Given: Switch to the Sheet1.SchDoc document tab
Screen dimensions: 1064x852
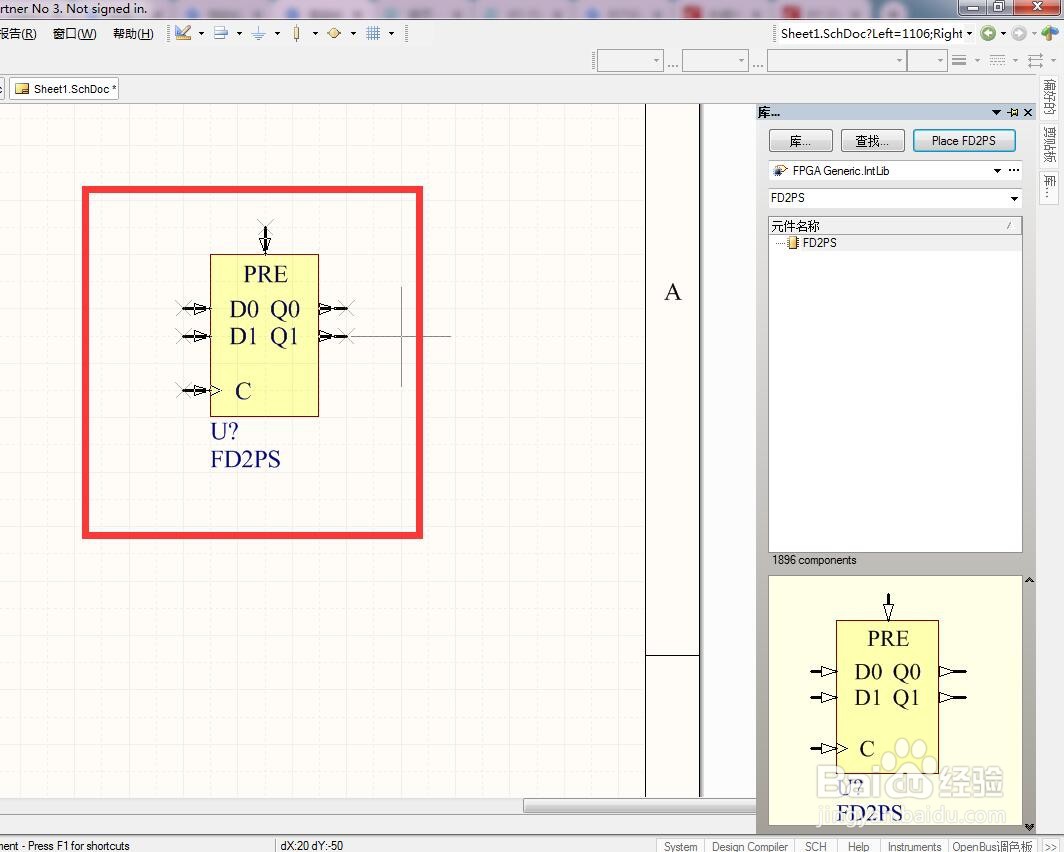Looking at the screenshot, I should coord(64,89).
